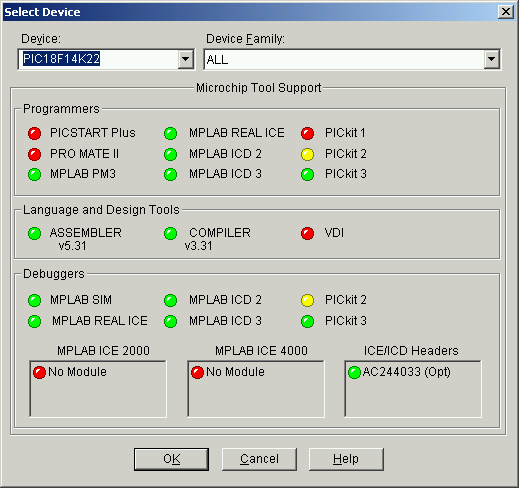Click the red MPLAB ICE 2000 No Module light
The image size is (519, 488).
tap(39, 372)
